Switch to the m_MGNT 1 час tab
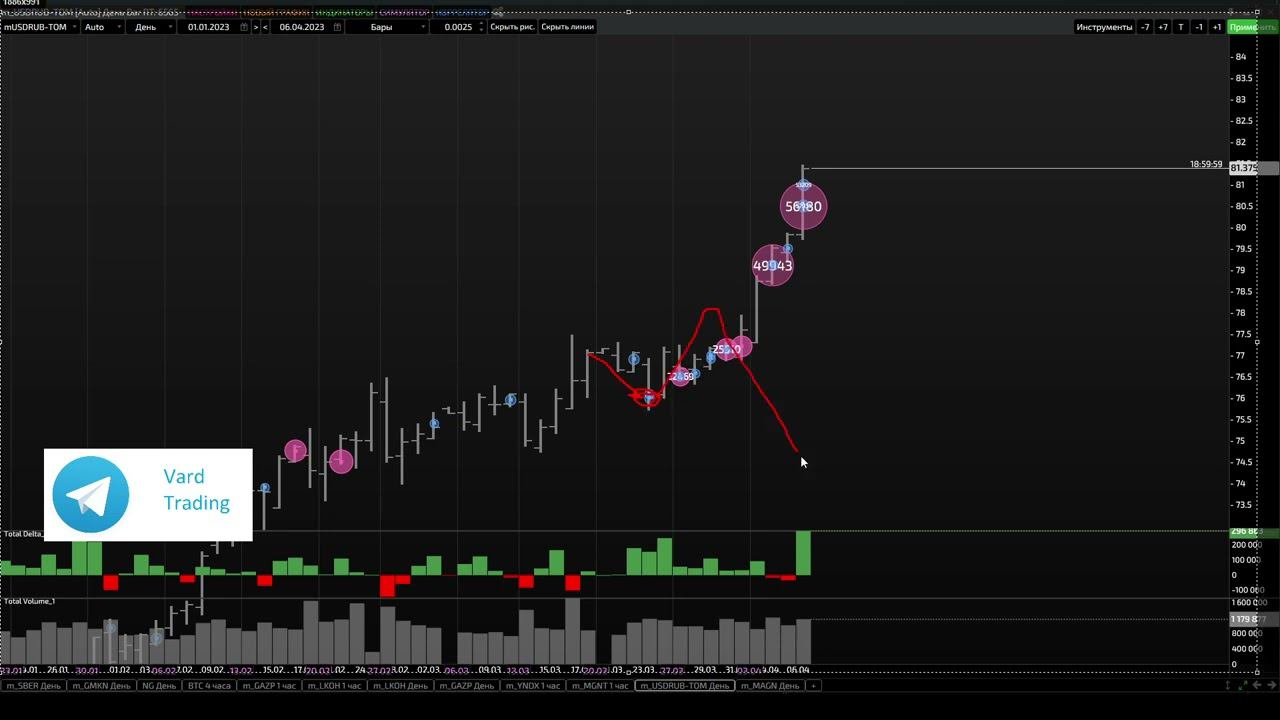The width and height of the screenshot is (1280, 720). click(x=600, y=686)
